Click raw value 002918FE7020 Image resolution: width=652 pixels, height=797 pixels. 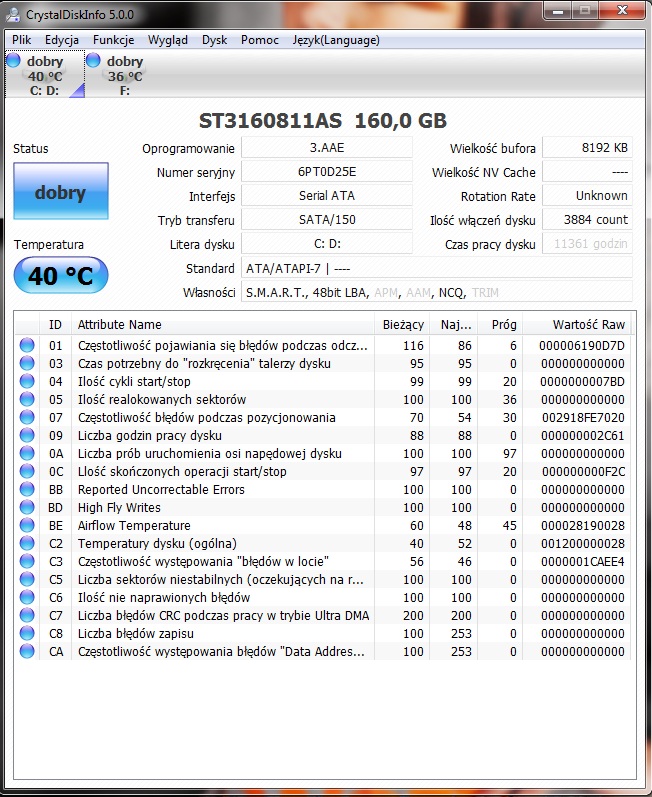(583, 417)
